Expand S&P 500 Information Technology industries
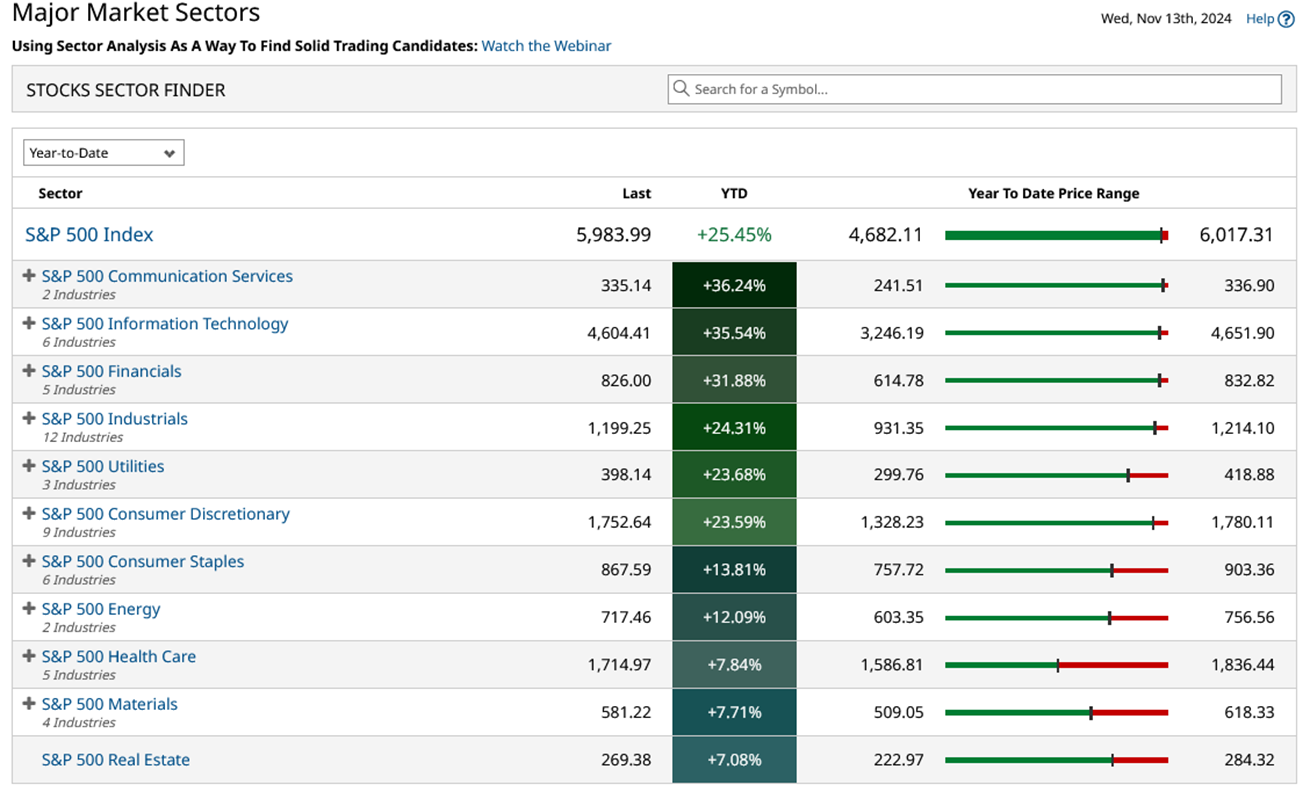Image resolution: width=1303 pixels, height=806 pixels. click(29, 323)
